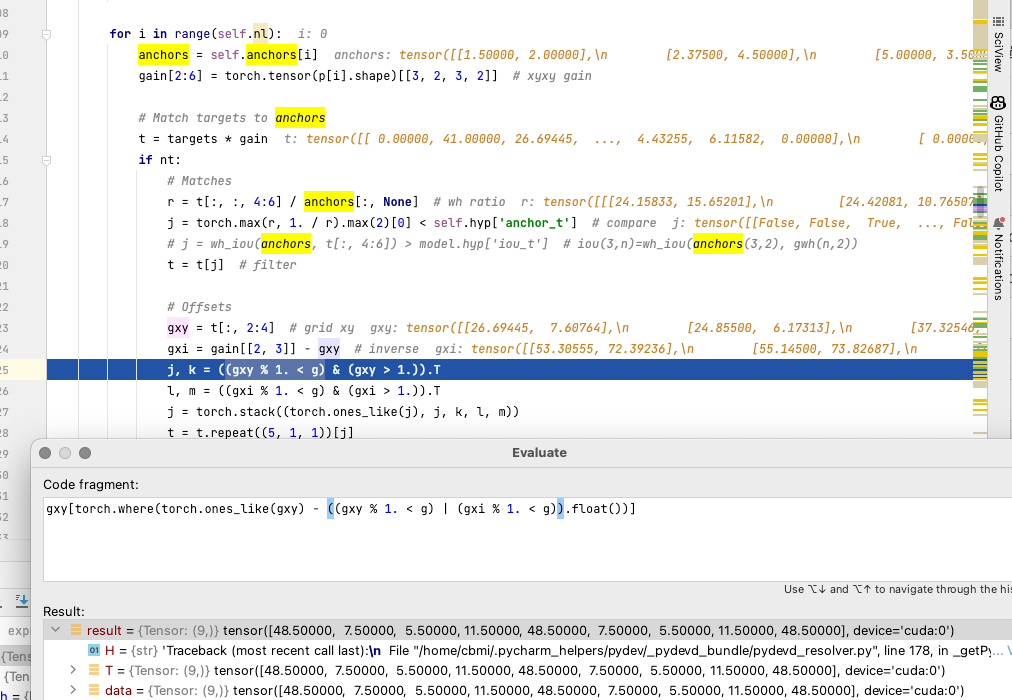Click the 't = t[j] # filter' line
The width and height of the screenshot is (1012, 700).
pyautogui.click(x=232, y=265)
